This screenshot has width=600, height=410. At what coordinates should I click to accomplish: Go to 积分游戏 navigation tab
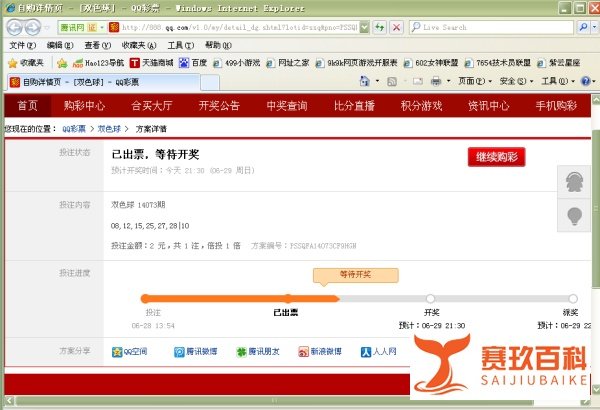click(421, 106)
